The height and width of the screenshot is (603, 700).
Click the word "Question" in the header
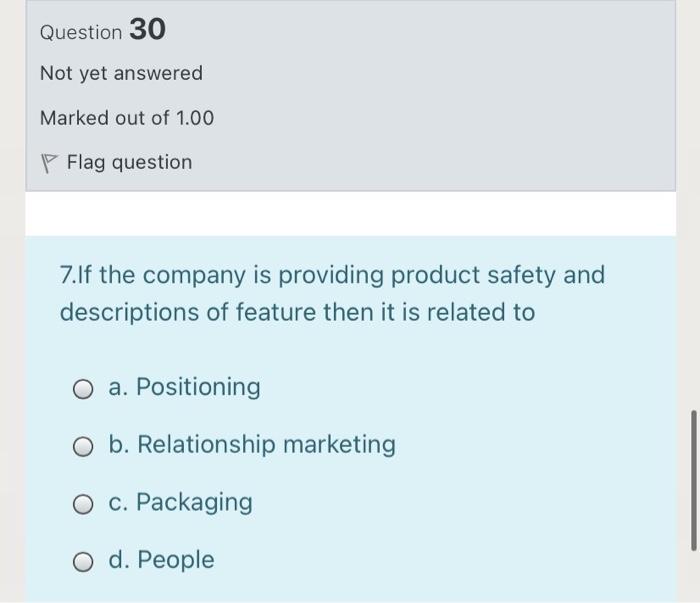(81, 32)
